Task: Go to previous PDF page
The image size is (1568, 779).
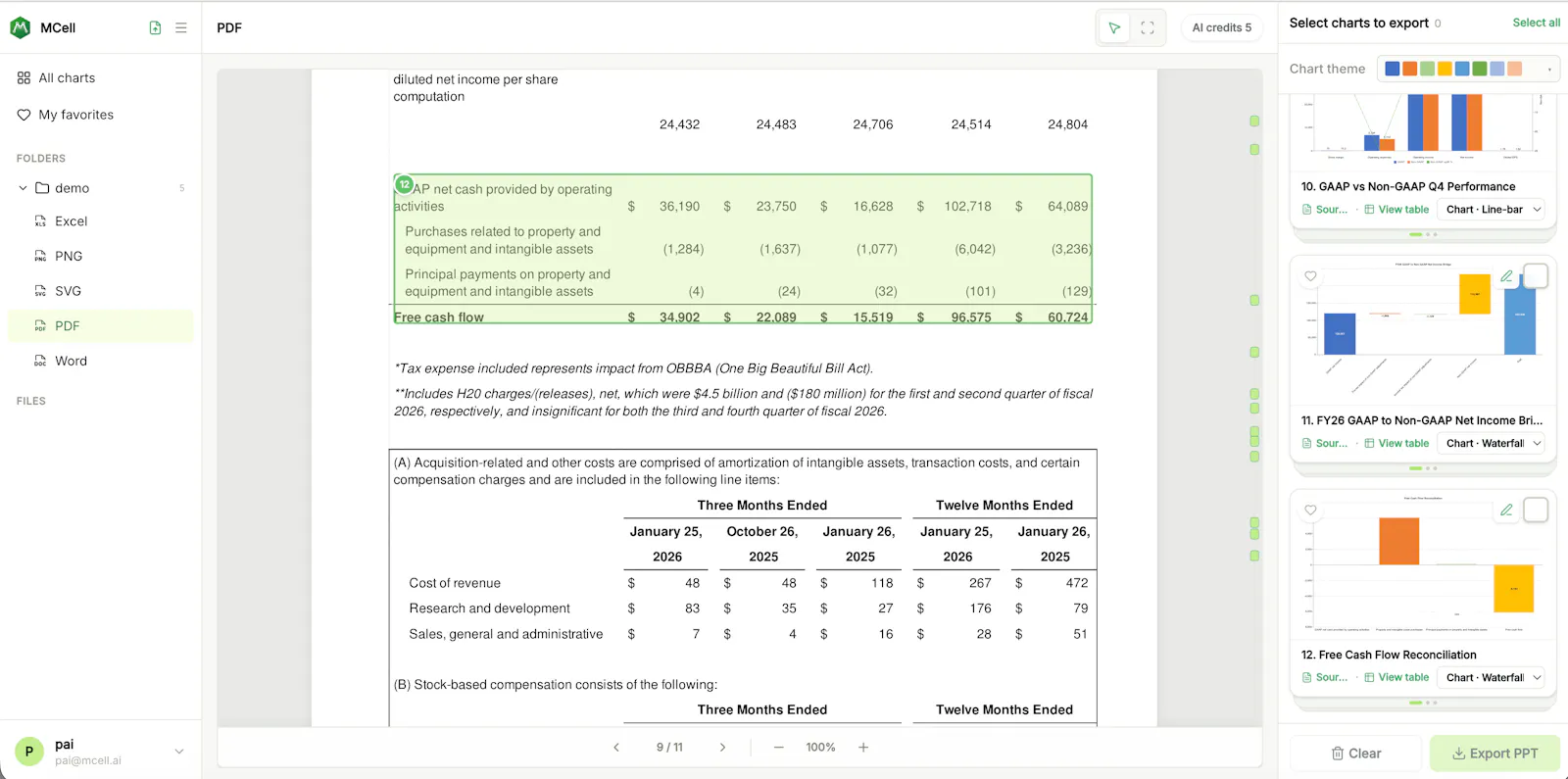Action: pos(616,748)
